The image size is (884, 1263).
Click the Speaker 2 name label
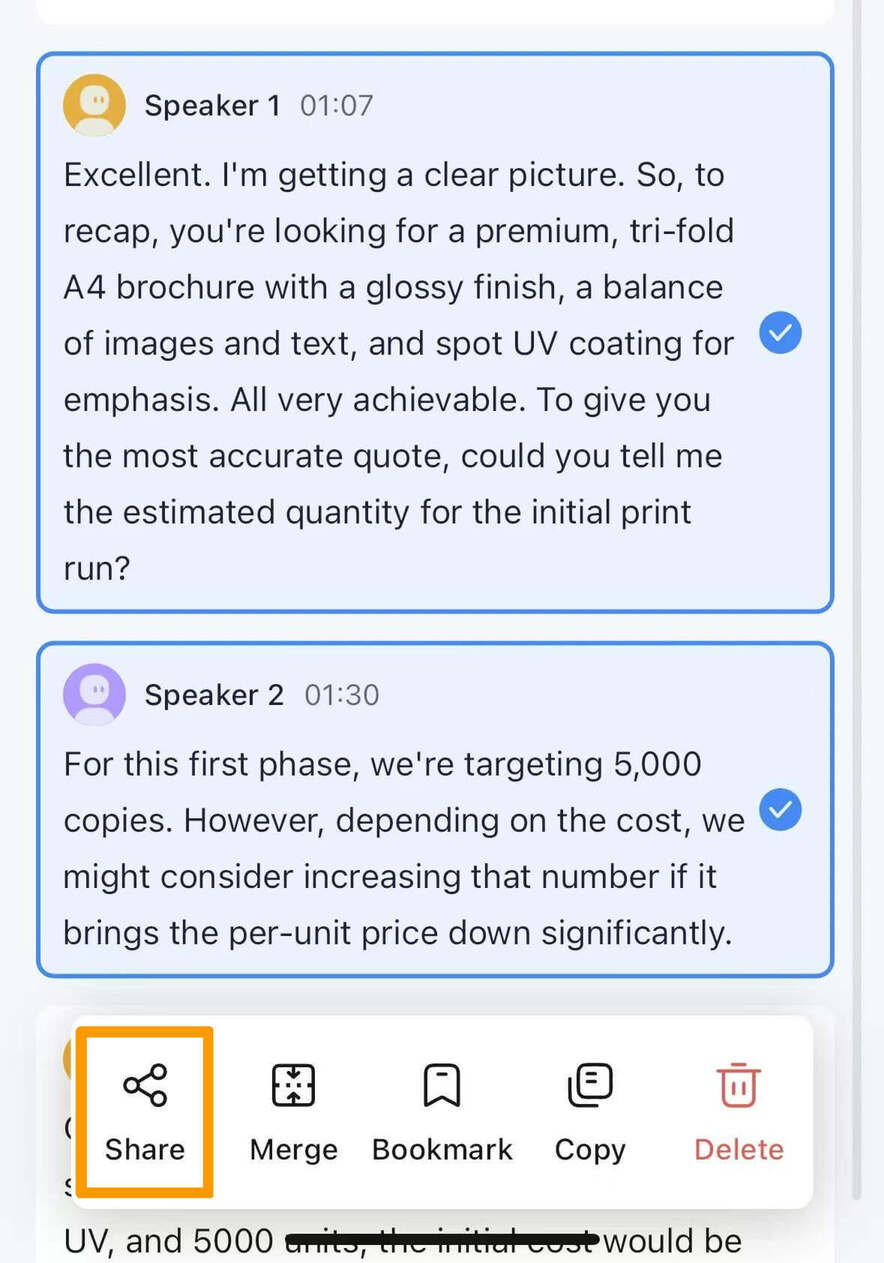(x=214, y=695)
